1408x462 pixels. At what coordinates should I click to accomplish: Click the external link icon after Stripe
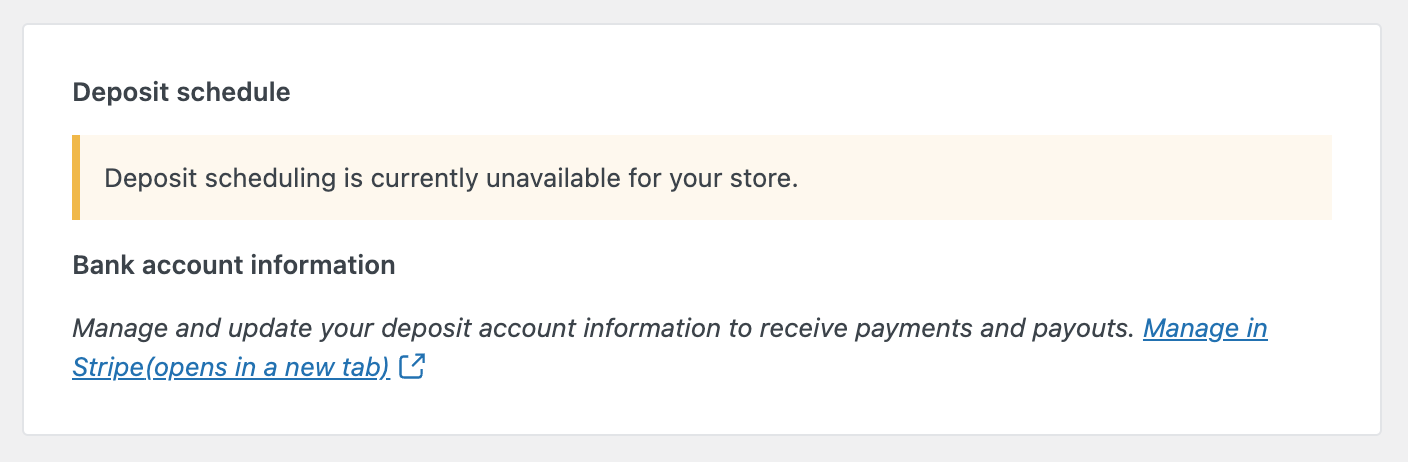(412, 368)
